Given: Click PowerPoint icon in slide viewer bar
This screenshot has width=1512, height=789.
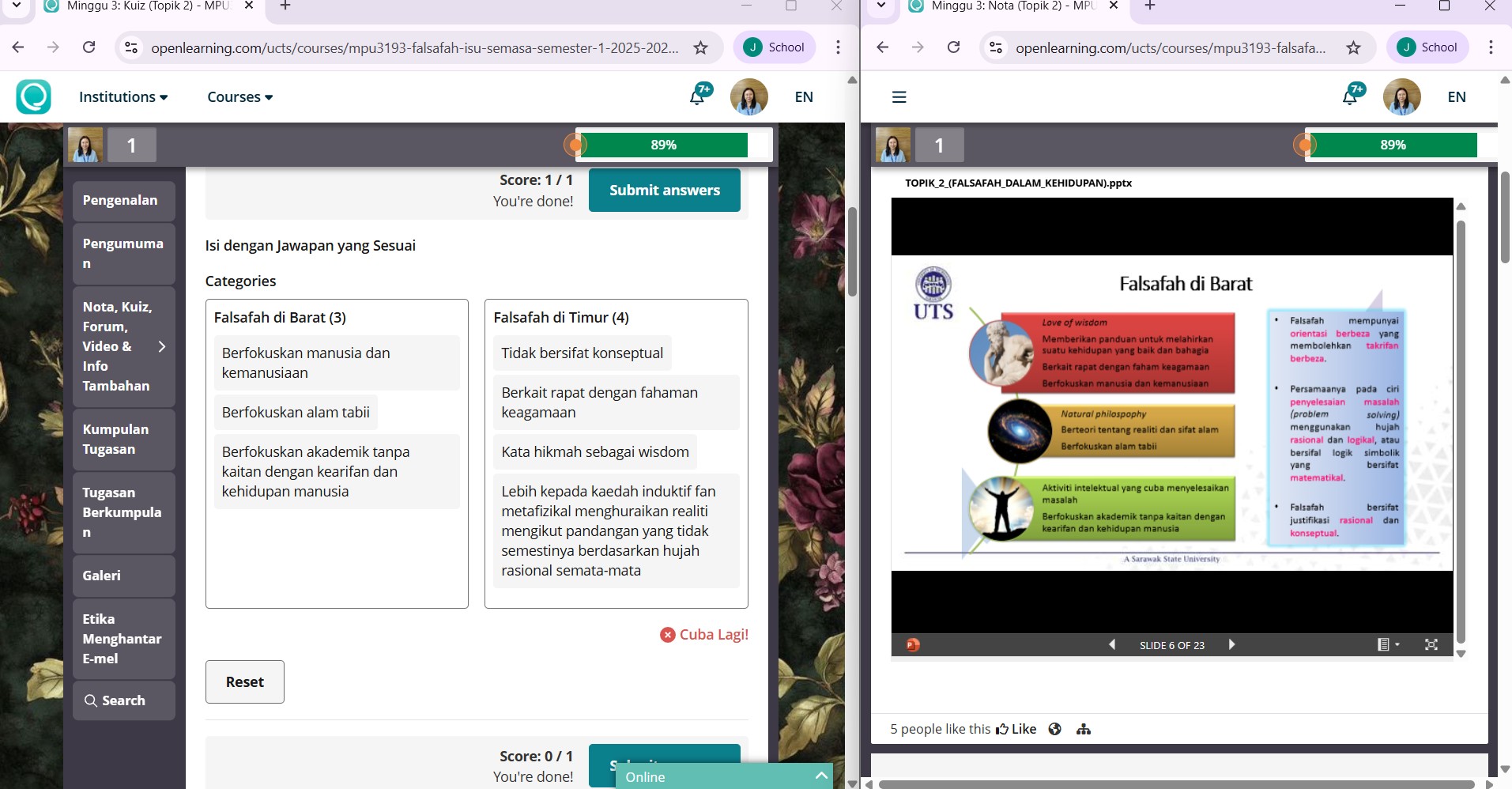Looking at the screenshot, I should tap(913, 644).
